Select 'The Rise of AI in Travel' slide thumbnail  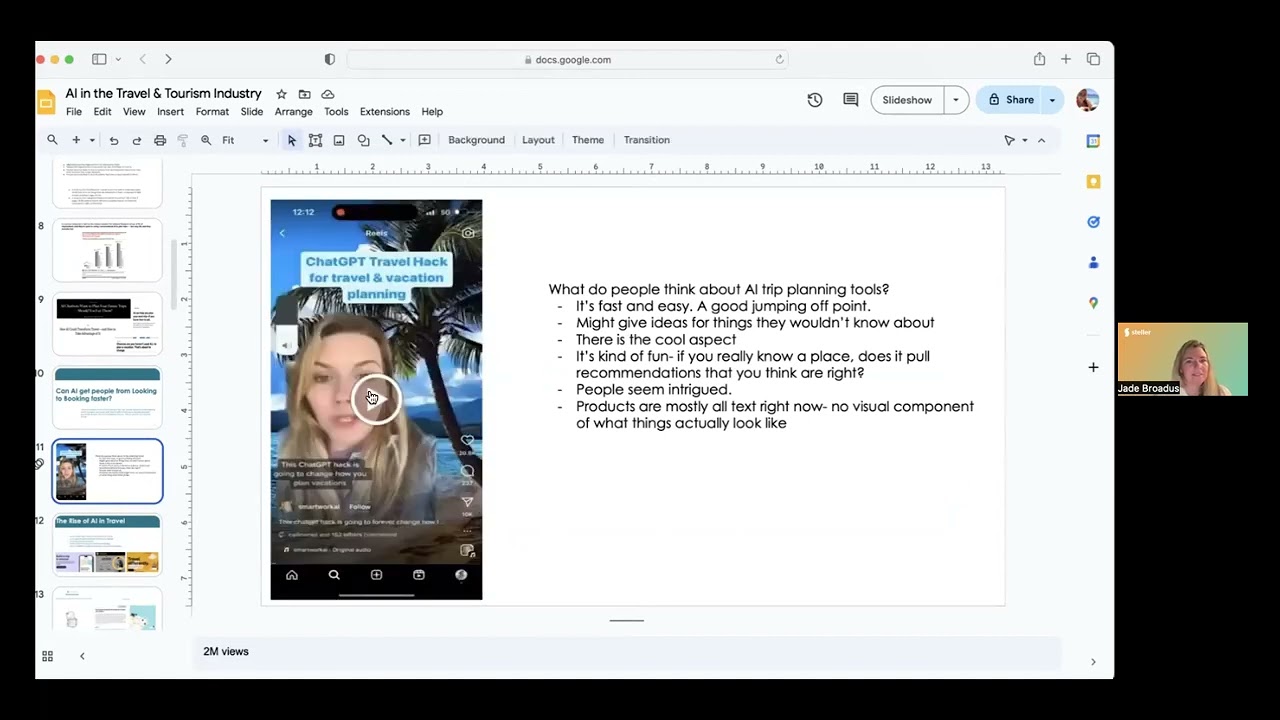(x=107, y=545)
